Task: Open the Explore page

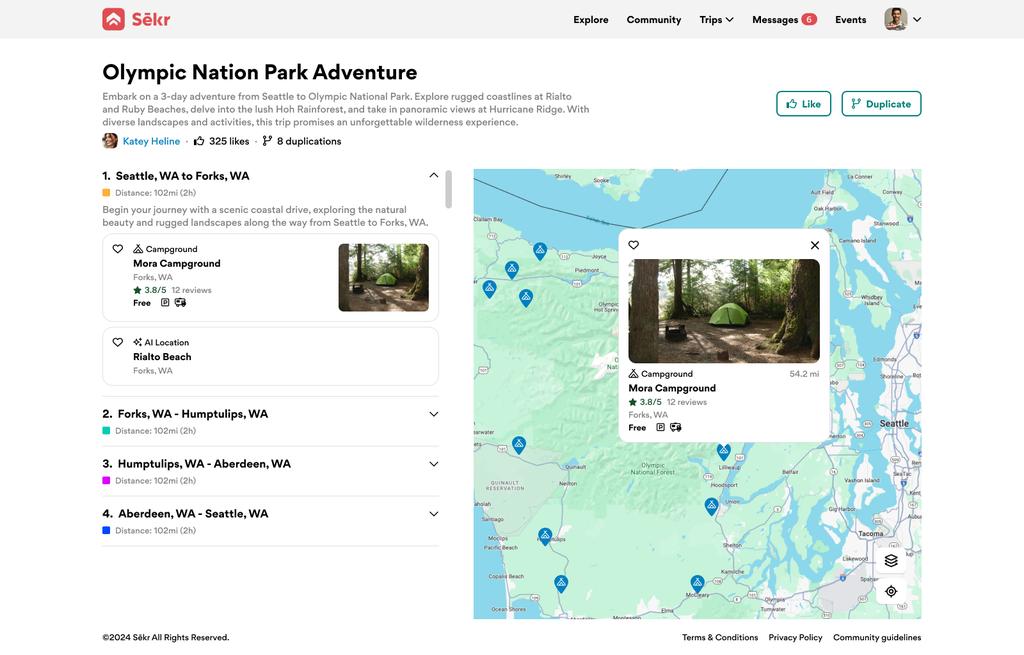Action: tap(590, 20)
